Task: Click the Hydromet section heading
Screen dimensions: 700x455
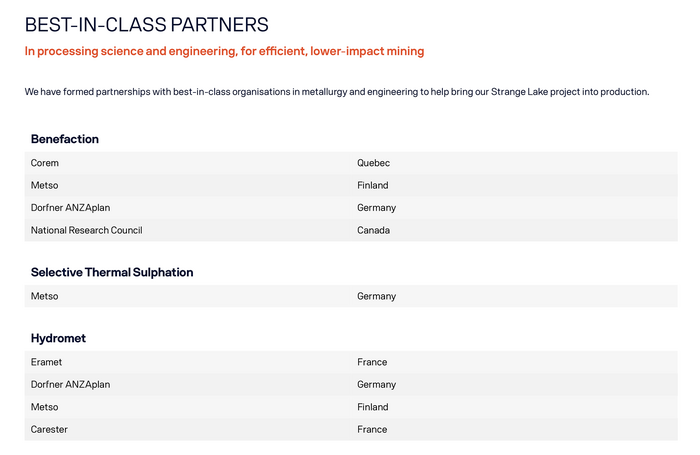Action: pyautogui.click(x=58, y=339)
